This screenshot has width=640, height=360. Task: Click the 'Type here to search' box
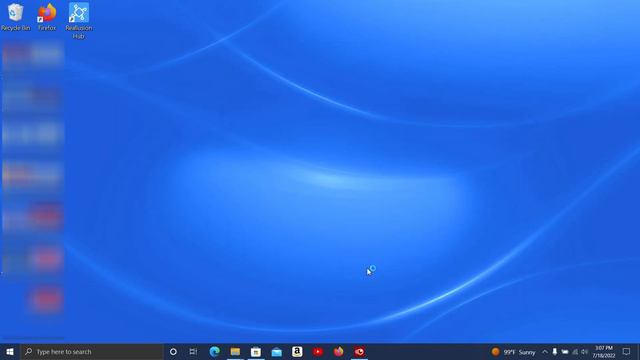(92, 351)
